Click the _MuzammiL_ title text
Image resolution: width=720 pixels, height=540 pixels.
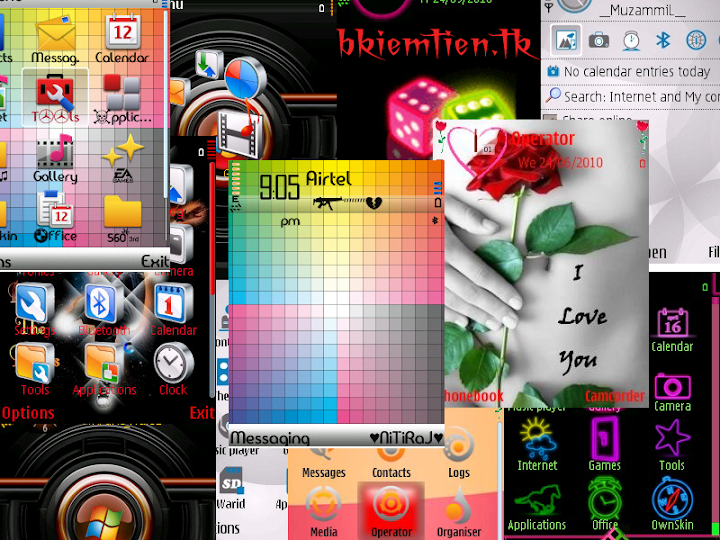pyautogui.click(x=642, y=11)
